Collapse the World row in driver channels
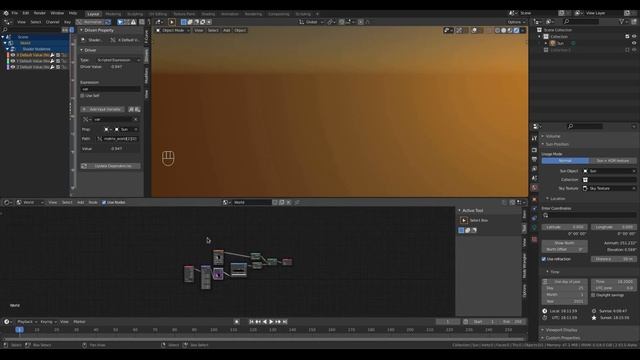The image size is (640, 360). [5, 43]
